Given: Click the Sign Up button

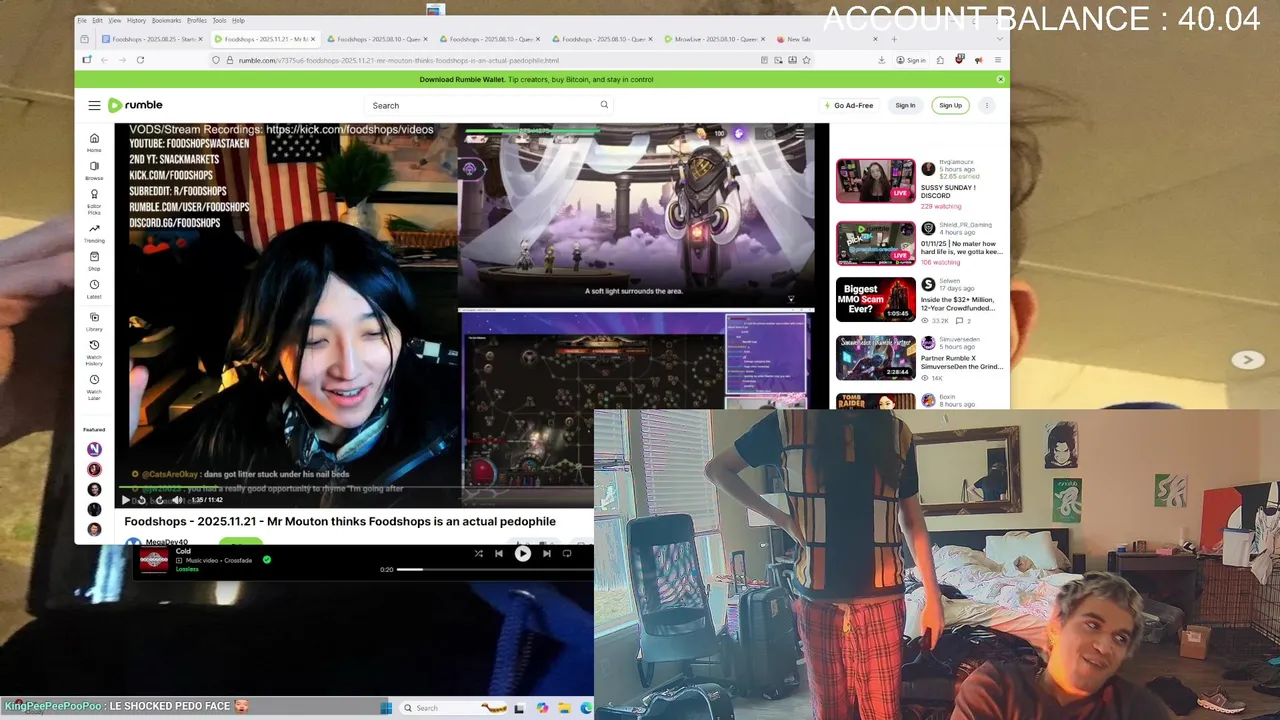Looking at the screenshot, I should 950,105.
